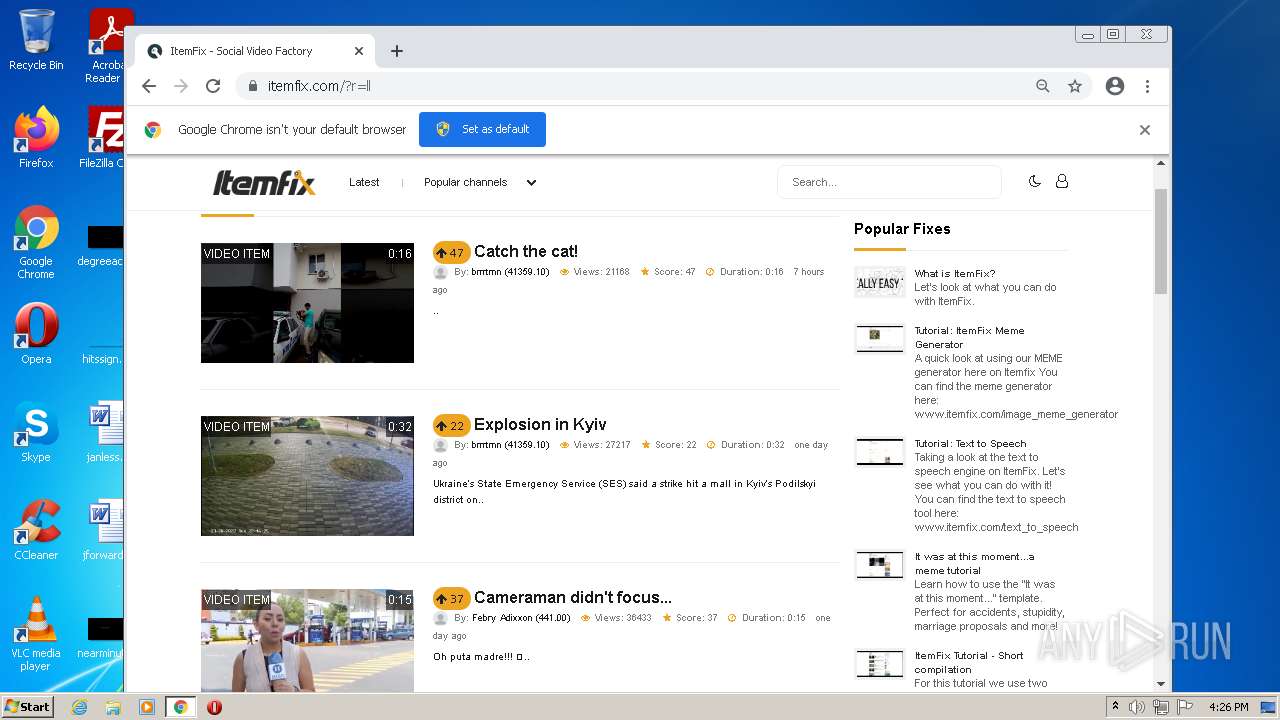Expand the Popular channels dropdown
The height and width of the screenshot is (720, 1280).
click(x=480, y=182)
